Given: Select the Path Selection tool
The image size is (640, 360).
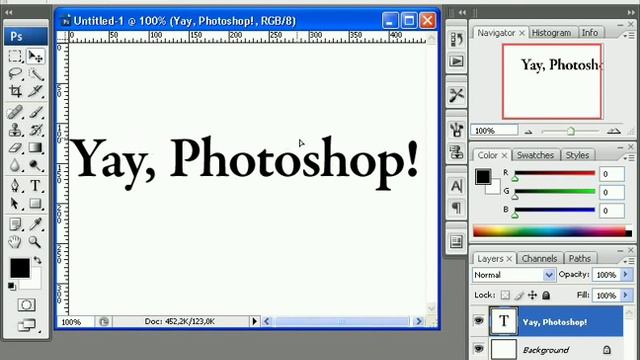Looking at the screenshot, I should [x=15, y=203].
